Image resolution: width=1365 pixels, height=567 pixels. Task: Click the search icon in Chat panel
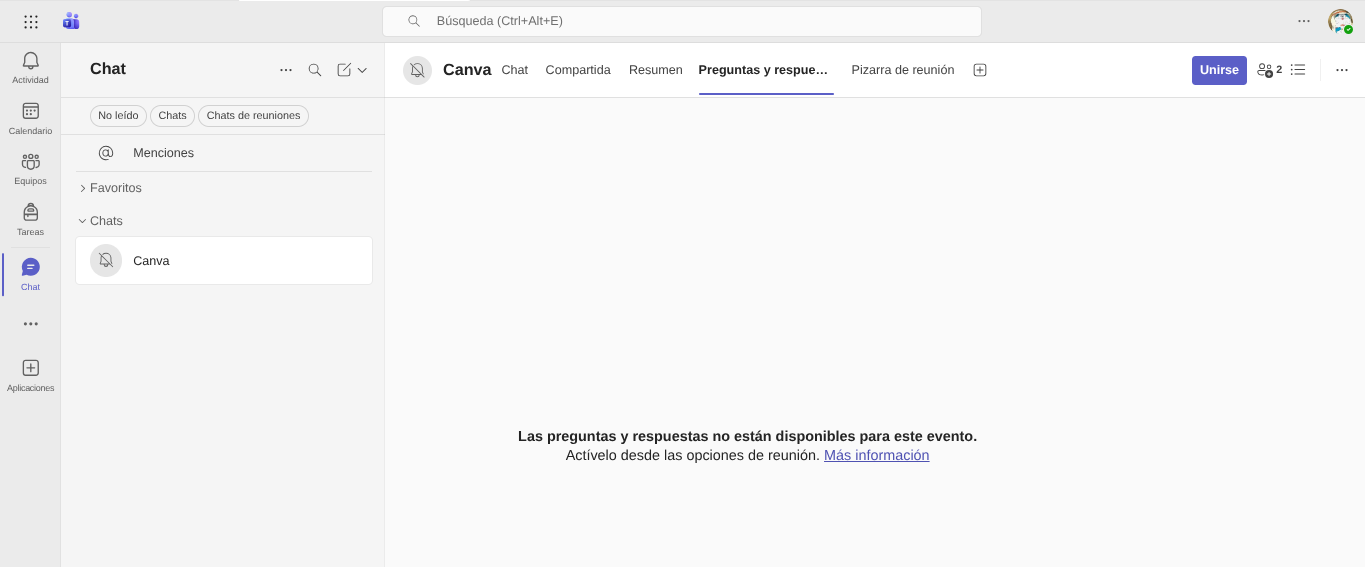tap(315, 70)
